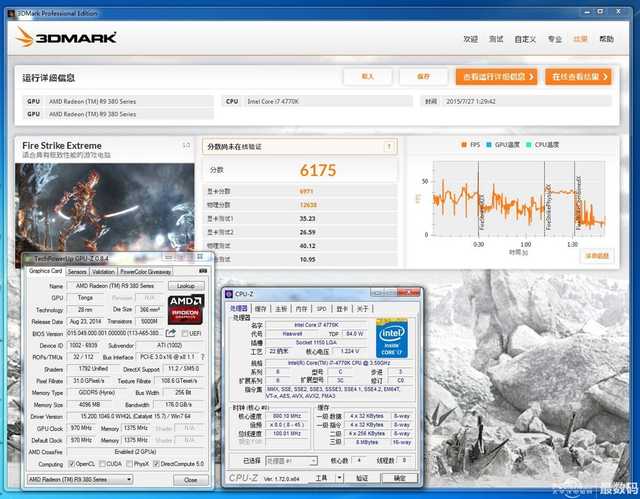
Task: Toggle the PhysX checkbox
Action: pos(129,464)
